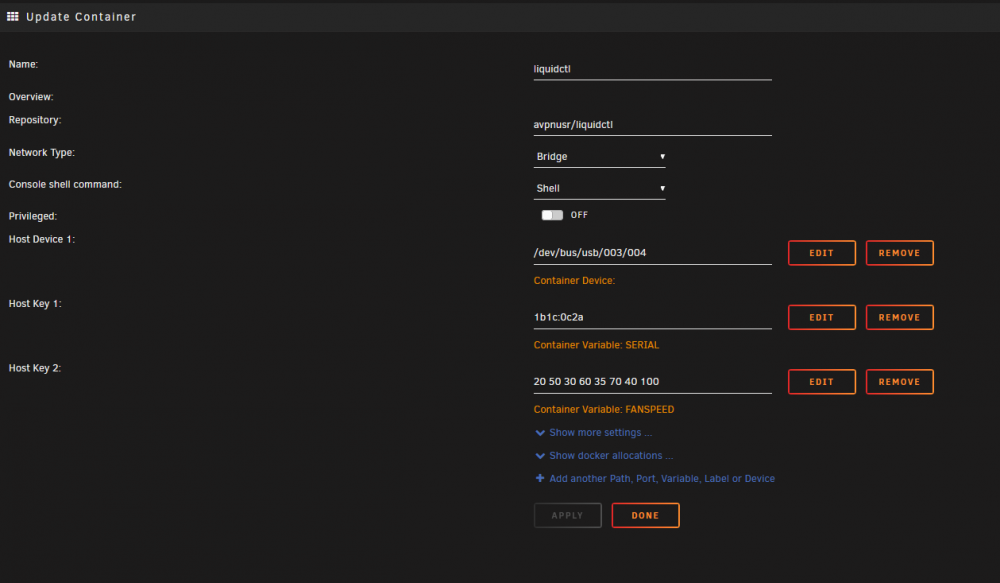Click the grid icon beside Update Container

coord(13,17)
